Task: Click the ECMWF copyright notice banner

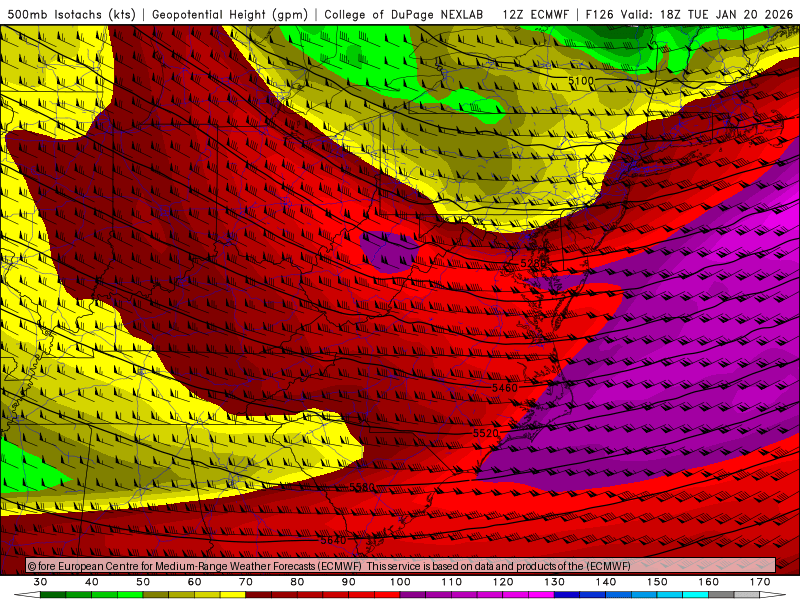Action: 401,566
